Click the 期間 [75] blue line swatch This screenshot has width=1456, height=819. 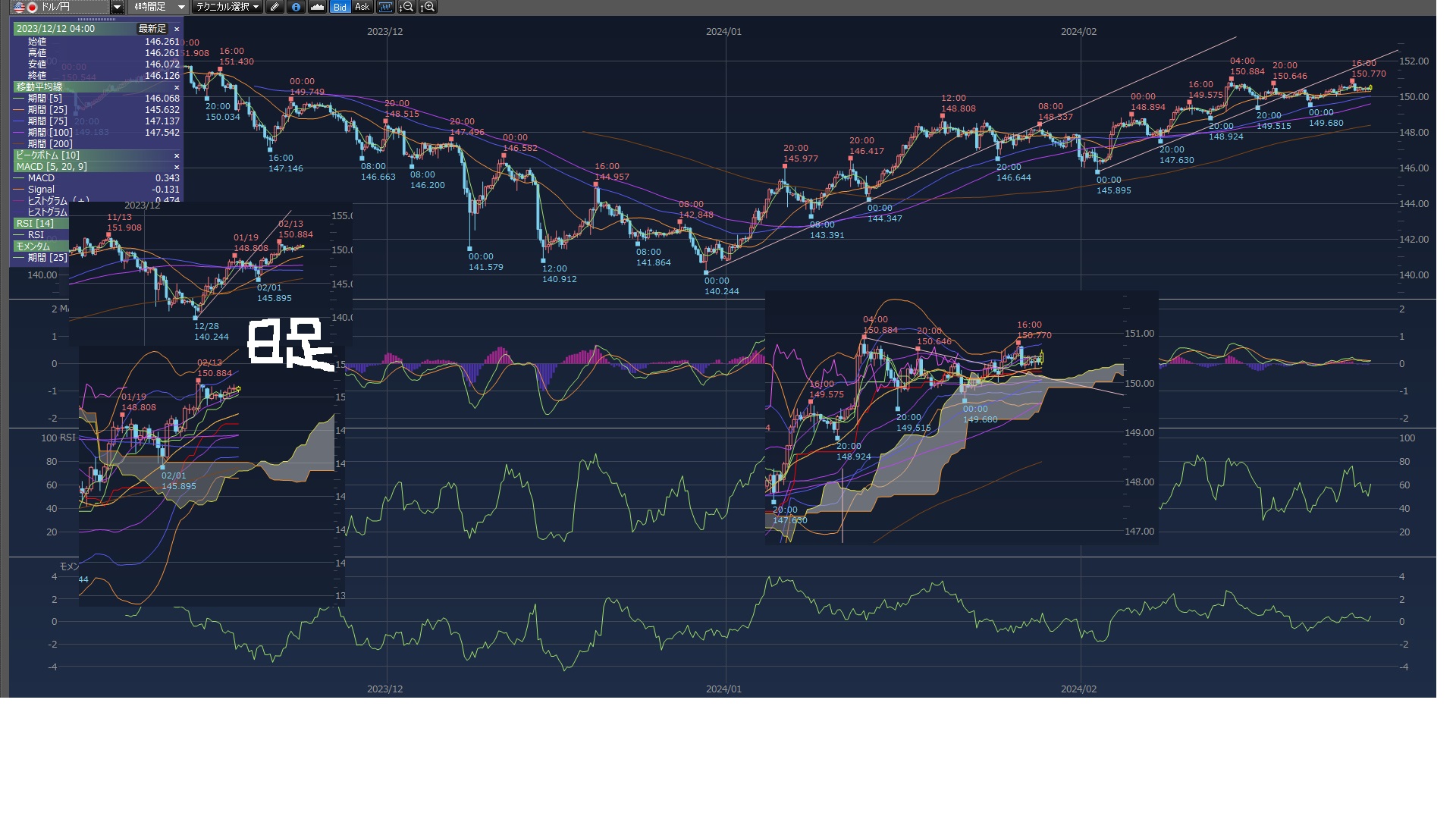(19, 121)
